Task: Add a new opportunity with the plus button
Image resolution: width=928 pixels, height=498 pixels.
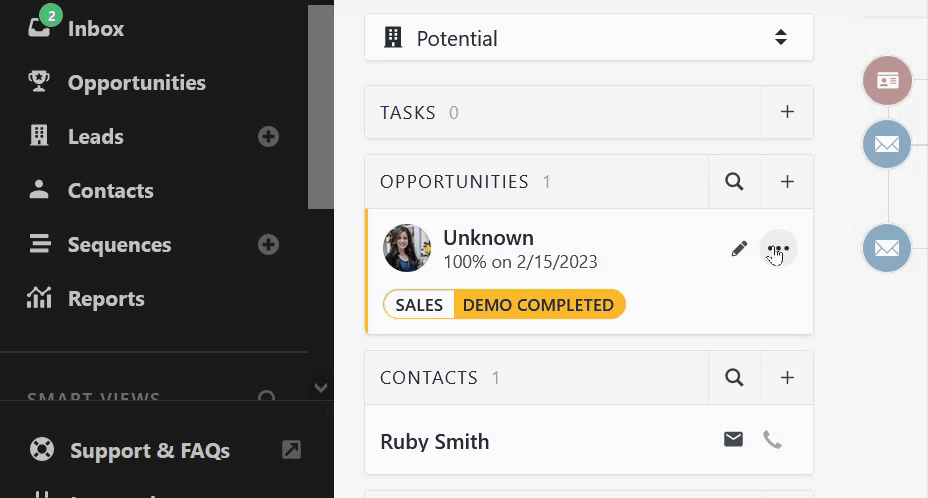Action: click(787, 182)
